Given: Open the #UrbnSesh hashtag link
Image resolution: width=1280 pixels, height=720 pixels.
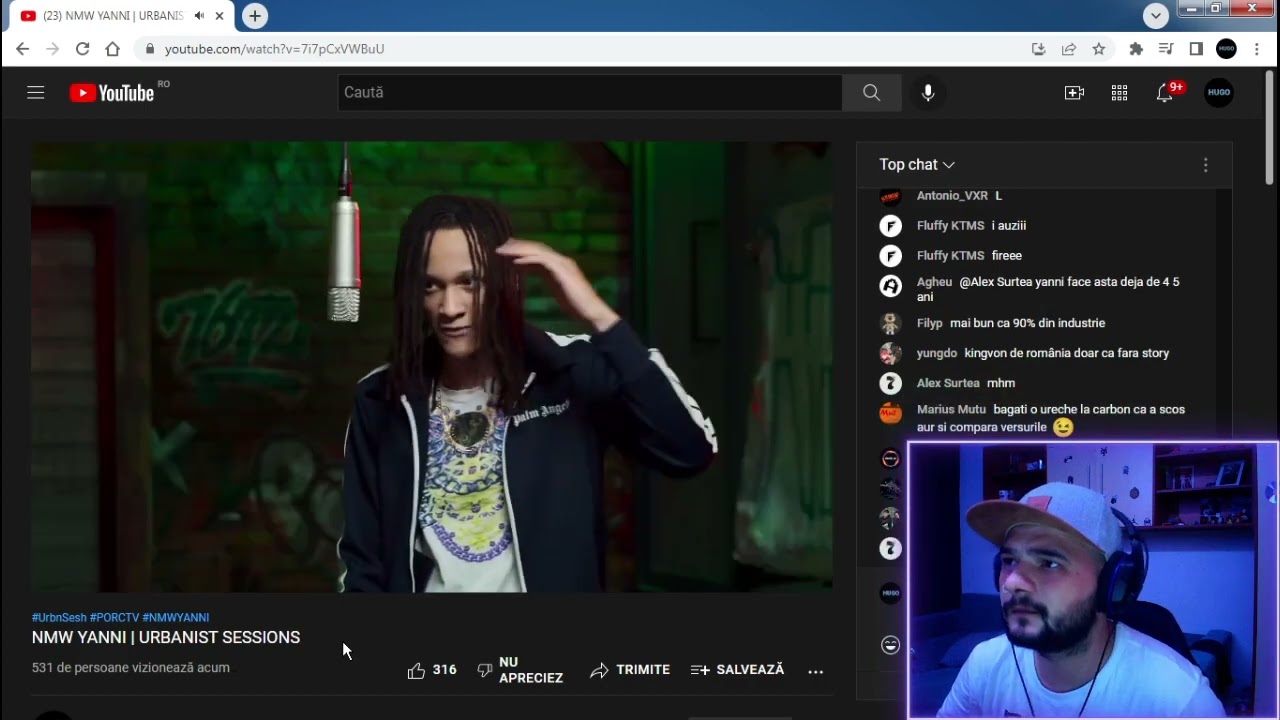Looking at the screenshot, I should 59,618.
